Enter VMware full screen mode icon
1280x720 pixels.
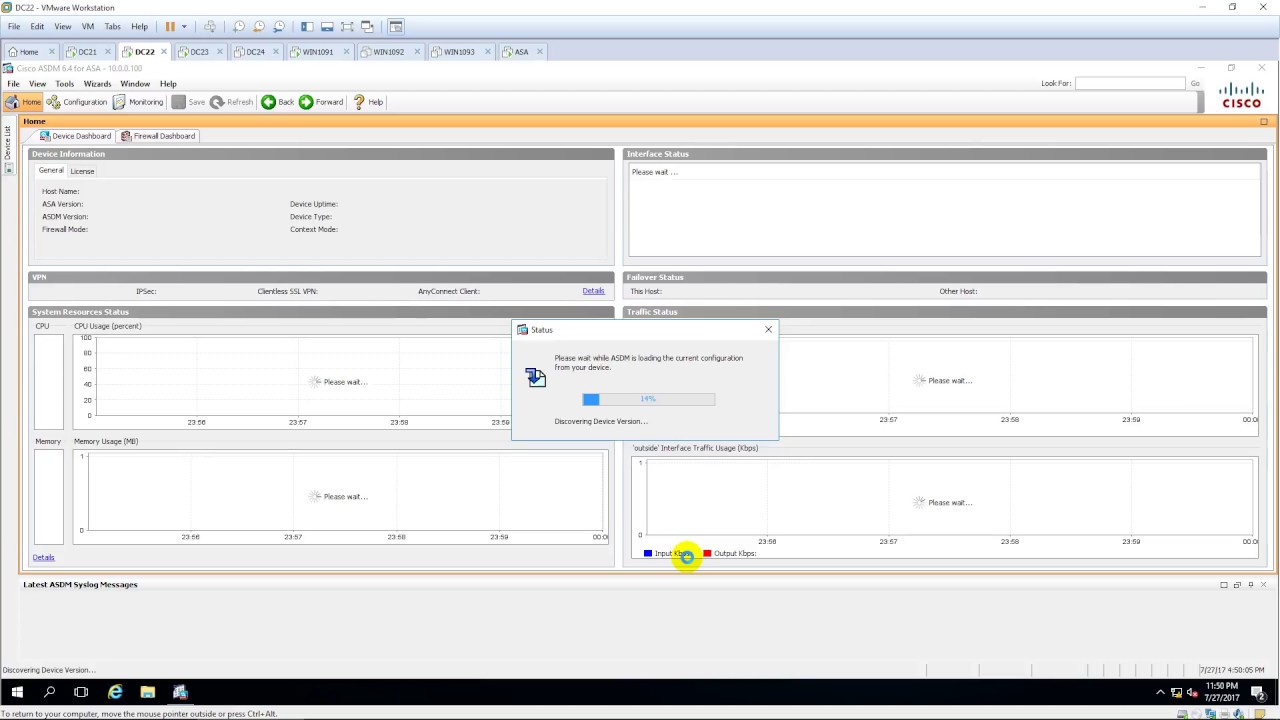tap(347, 26)
